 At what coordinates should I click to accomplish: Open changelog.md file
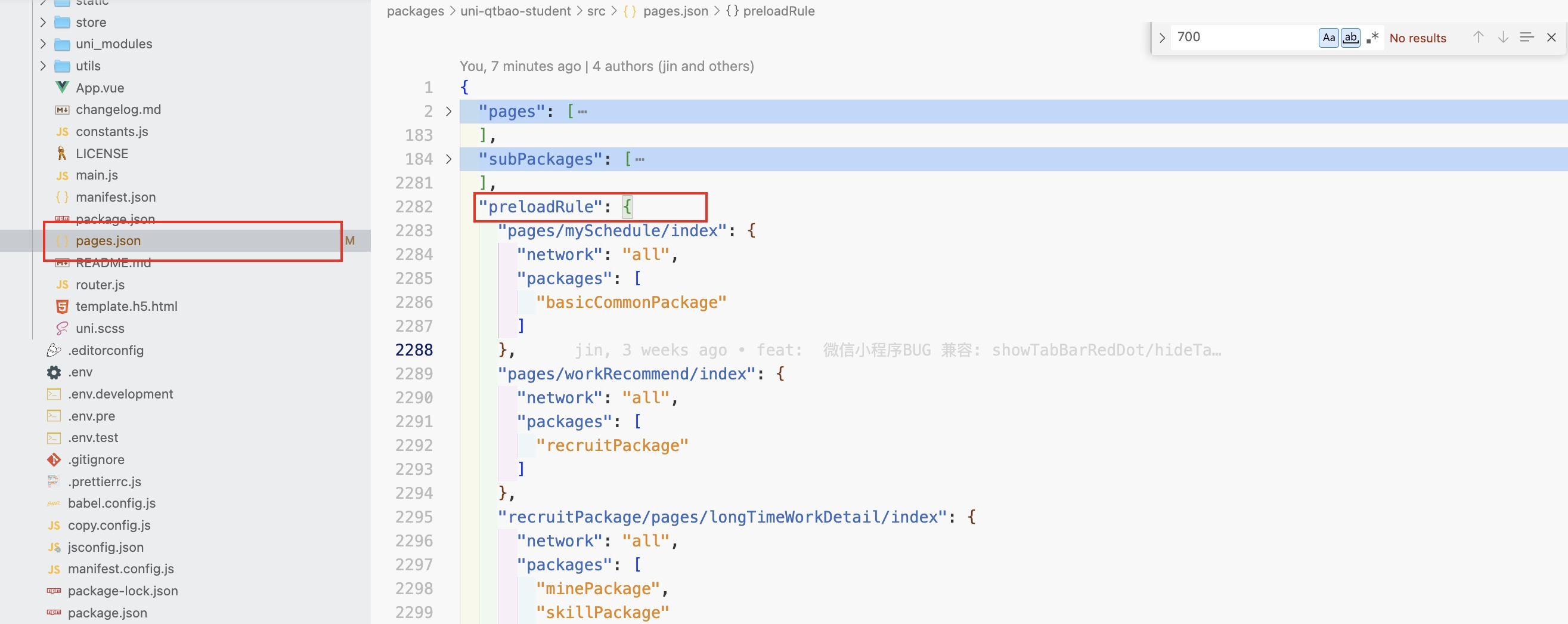pos(118,110)
